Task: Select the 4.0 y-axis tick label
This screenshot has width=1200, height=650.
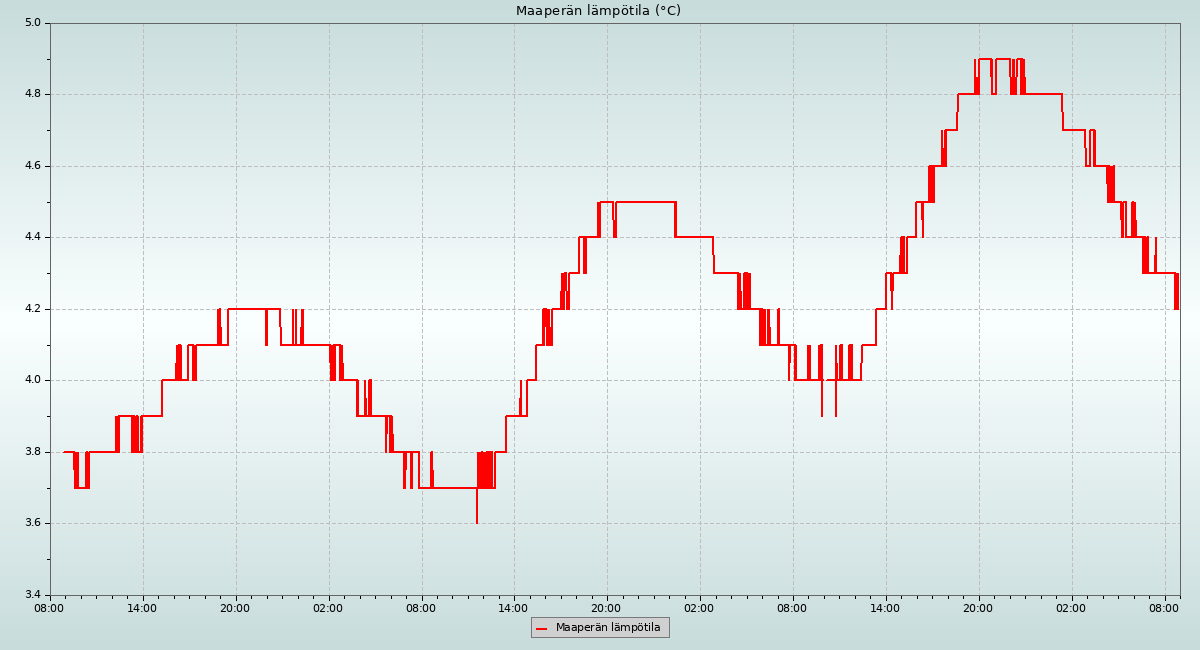Action: click(x=31, y=380)
